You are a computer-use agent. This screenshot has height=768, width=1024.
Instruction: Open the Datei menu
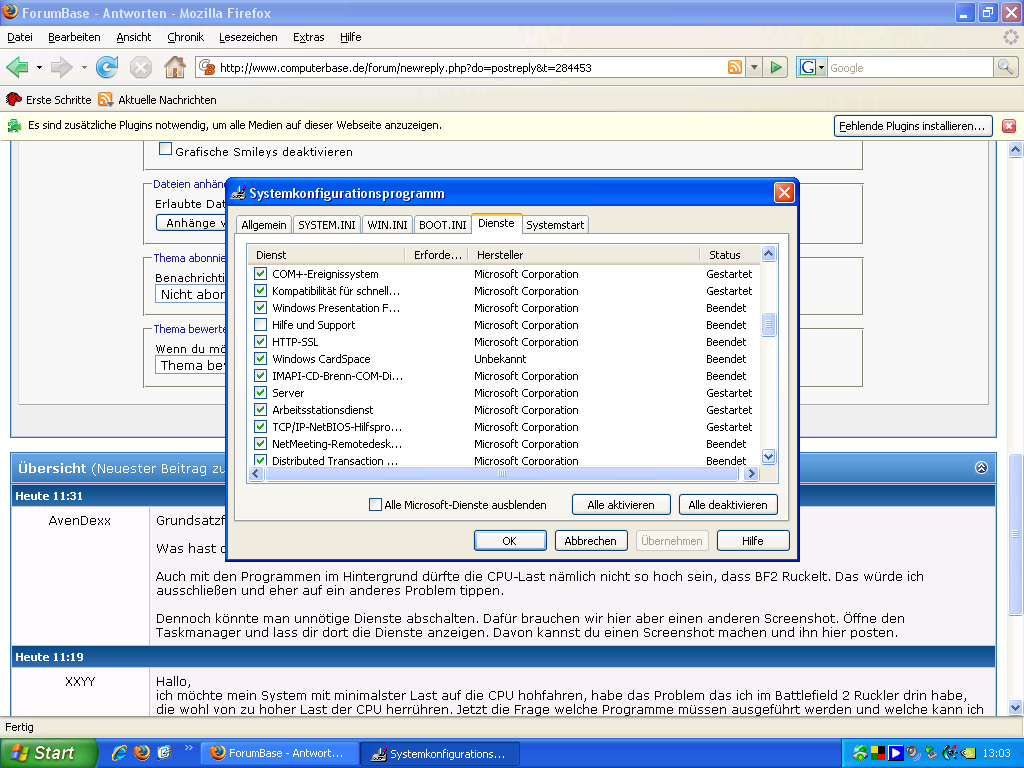pos(20,37)
